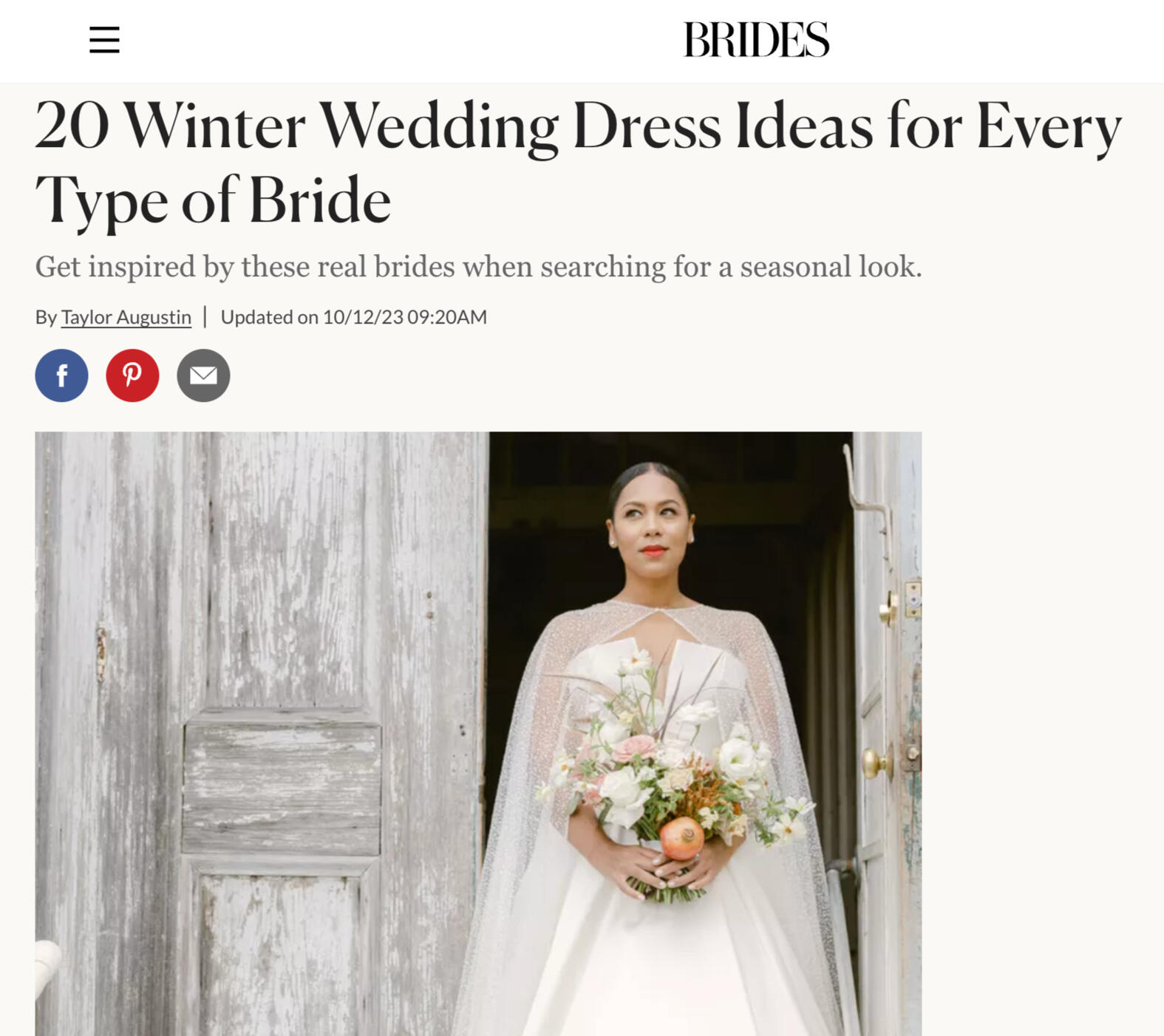Click the 'By' byline label

(46, 317)
